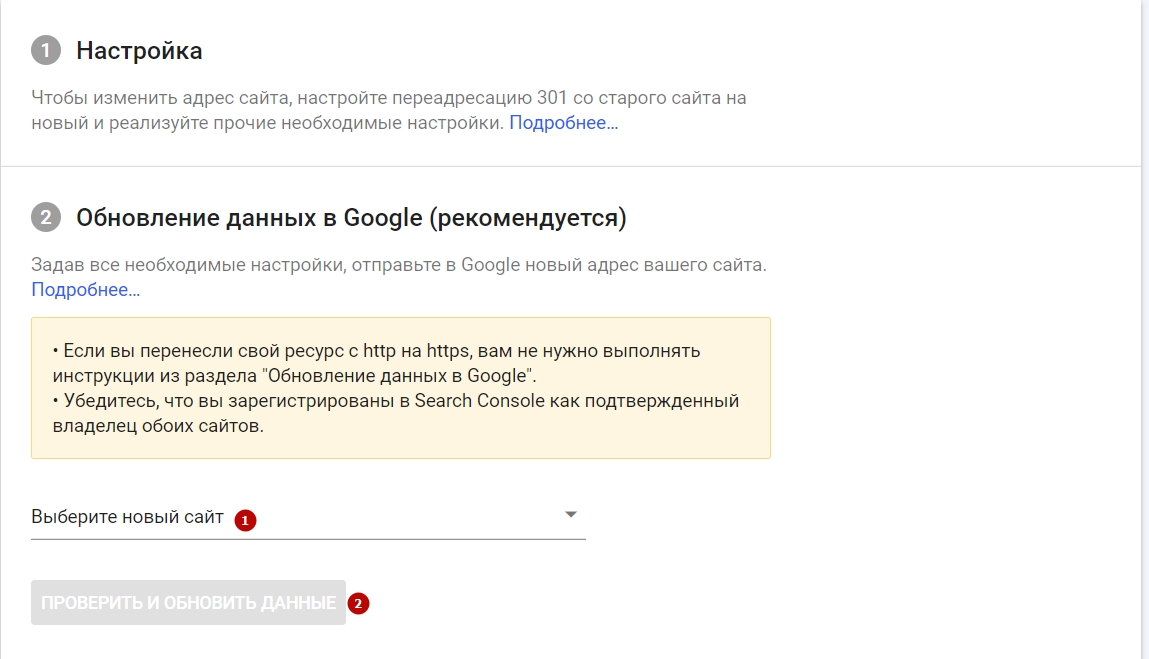Click red badge 2 beside the button

point(358,603)
